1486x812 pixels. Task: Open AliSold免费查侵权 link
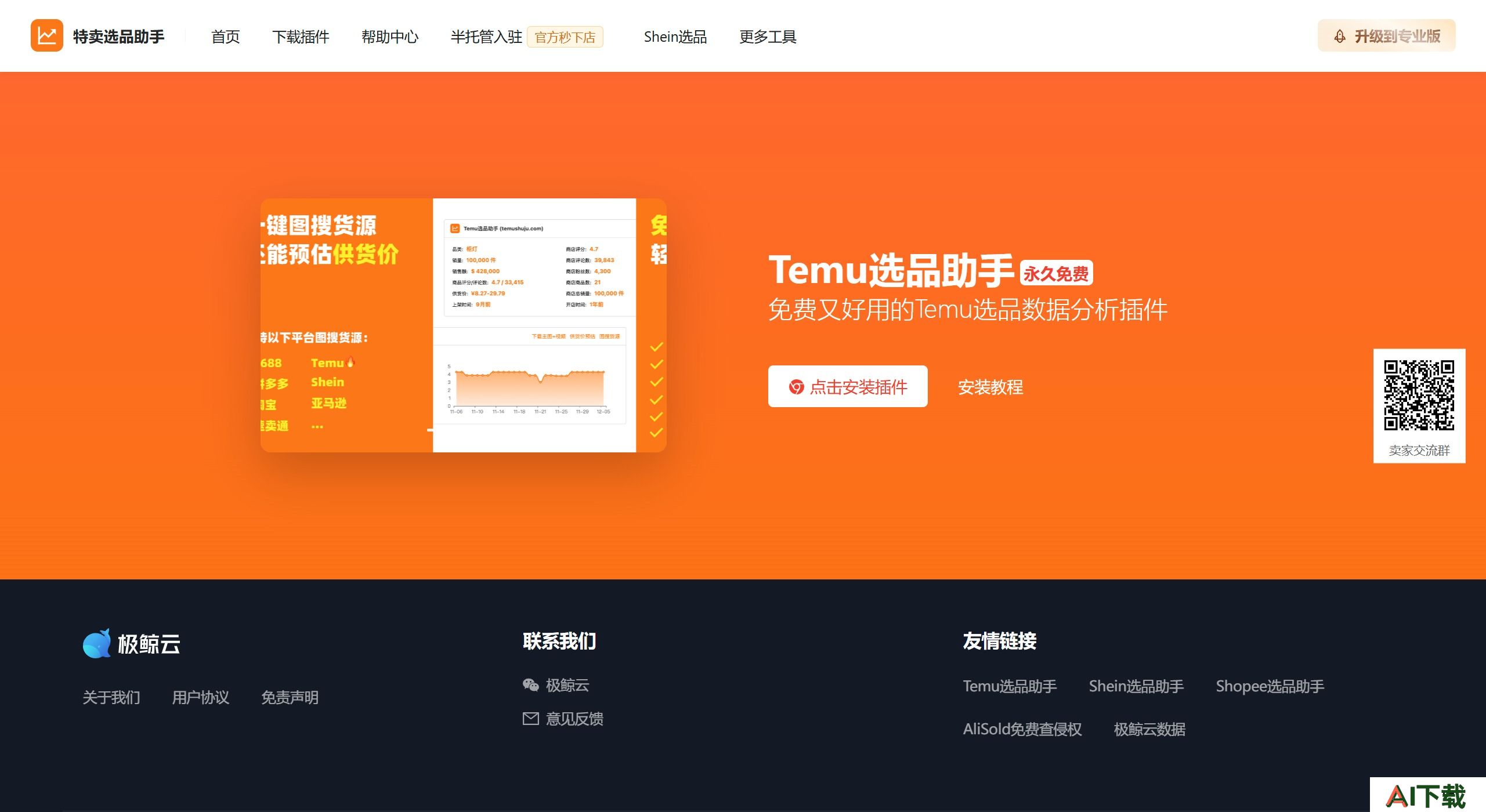(1022, 729)
